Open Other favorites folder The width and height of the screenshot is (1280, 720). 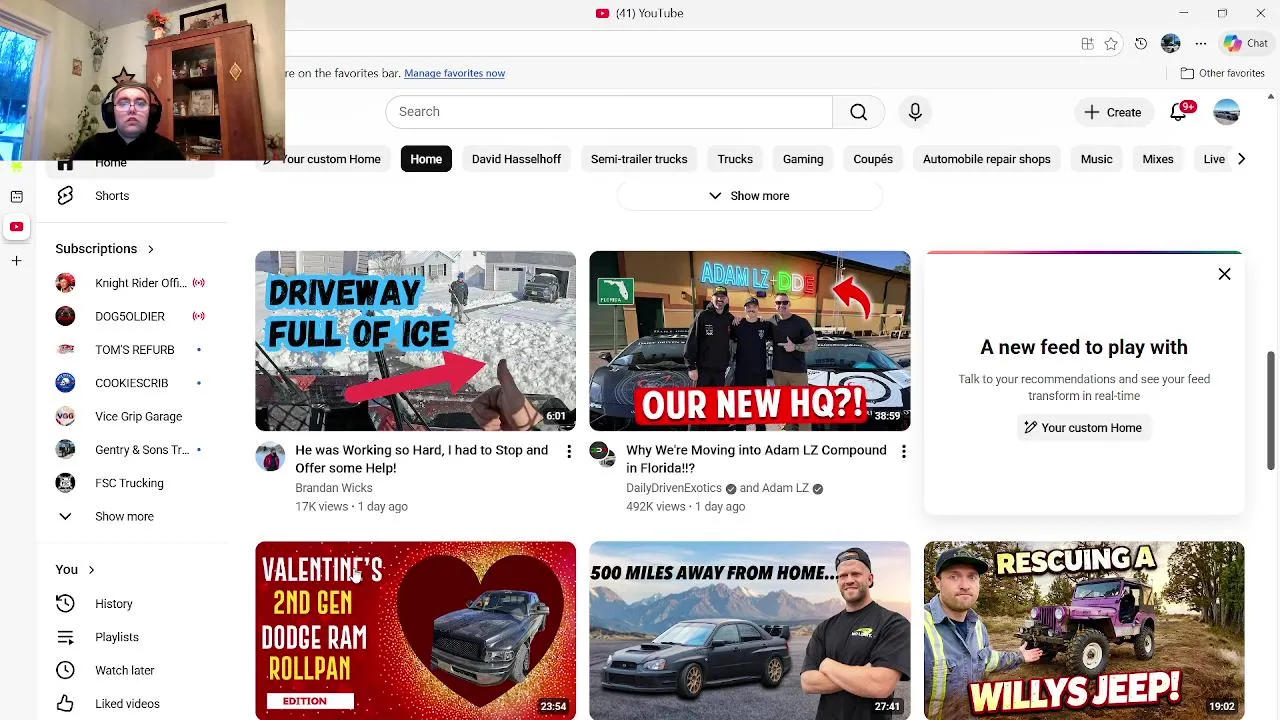coord(1222,73)
